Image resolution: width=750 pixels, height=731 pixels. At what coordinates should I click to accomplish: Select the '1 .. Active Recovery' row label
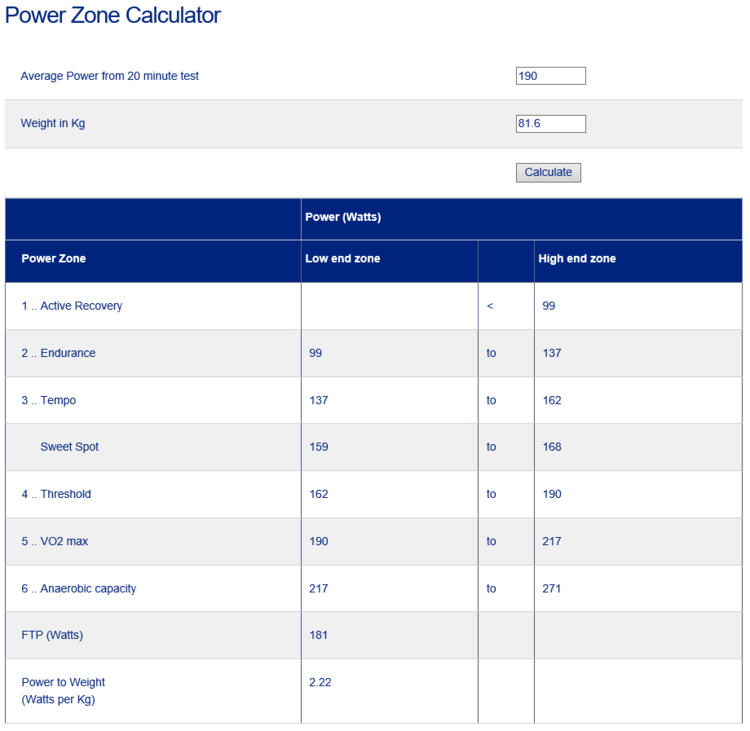click(x=72, y=306)
